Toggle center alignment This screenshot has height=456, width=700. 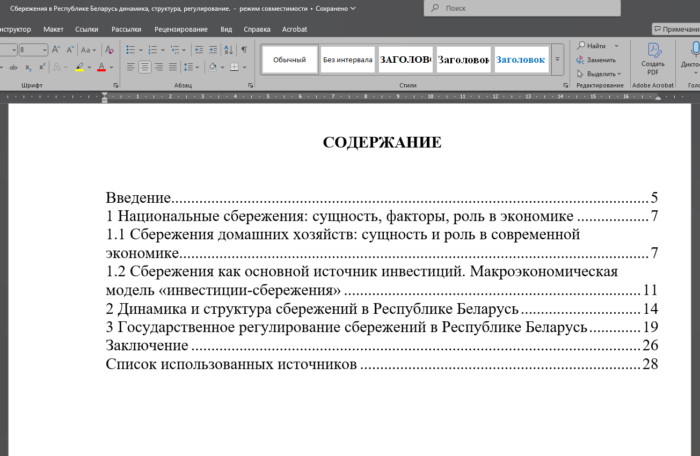(x=145, y=67)
